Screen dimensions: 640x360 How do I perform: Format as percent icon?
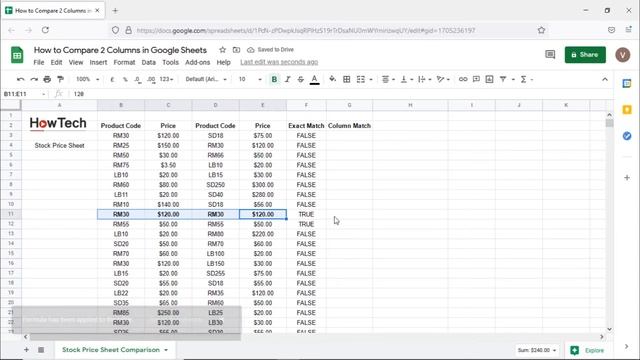point(125,79)
